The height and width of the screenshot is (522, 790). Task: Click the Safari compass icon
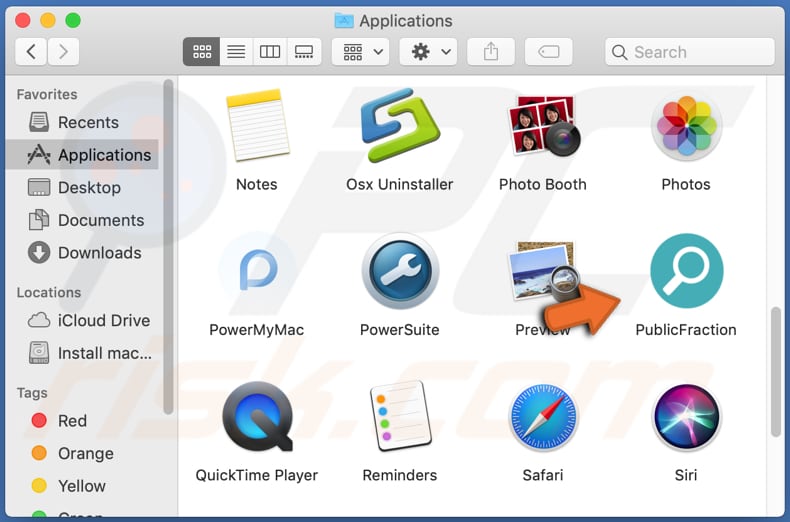[543, 417]
